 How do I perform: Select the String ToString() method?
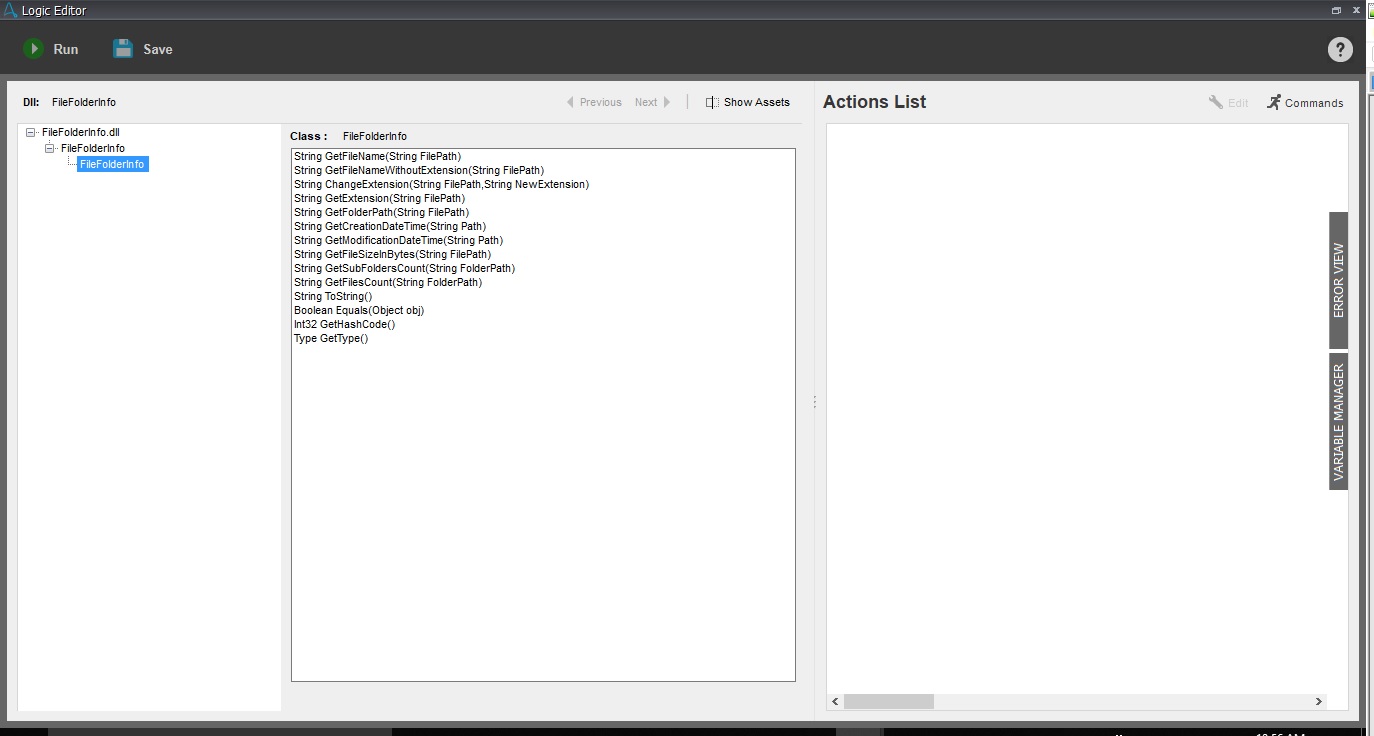tap(333, 296)
